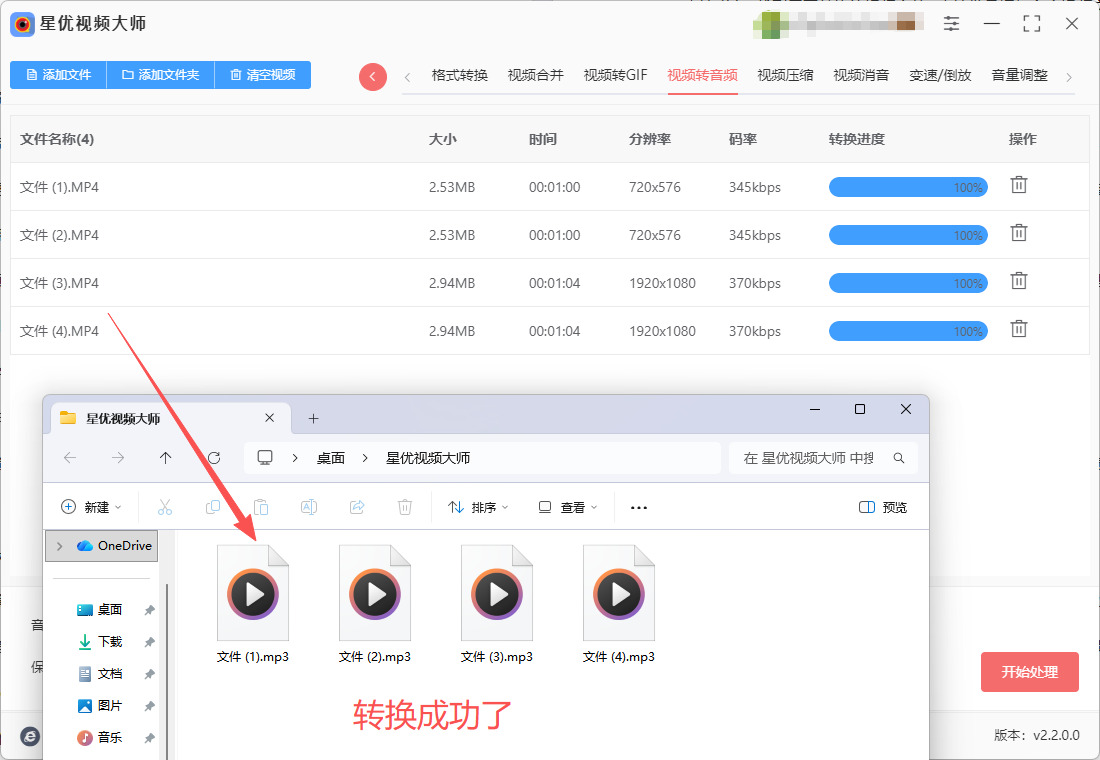The image size is (1100, 760).
Task: Click progress bar of 文件 (4).MP4
Action: 908,331
